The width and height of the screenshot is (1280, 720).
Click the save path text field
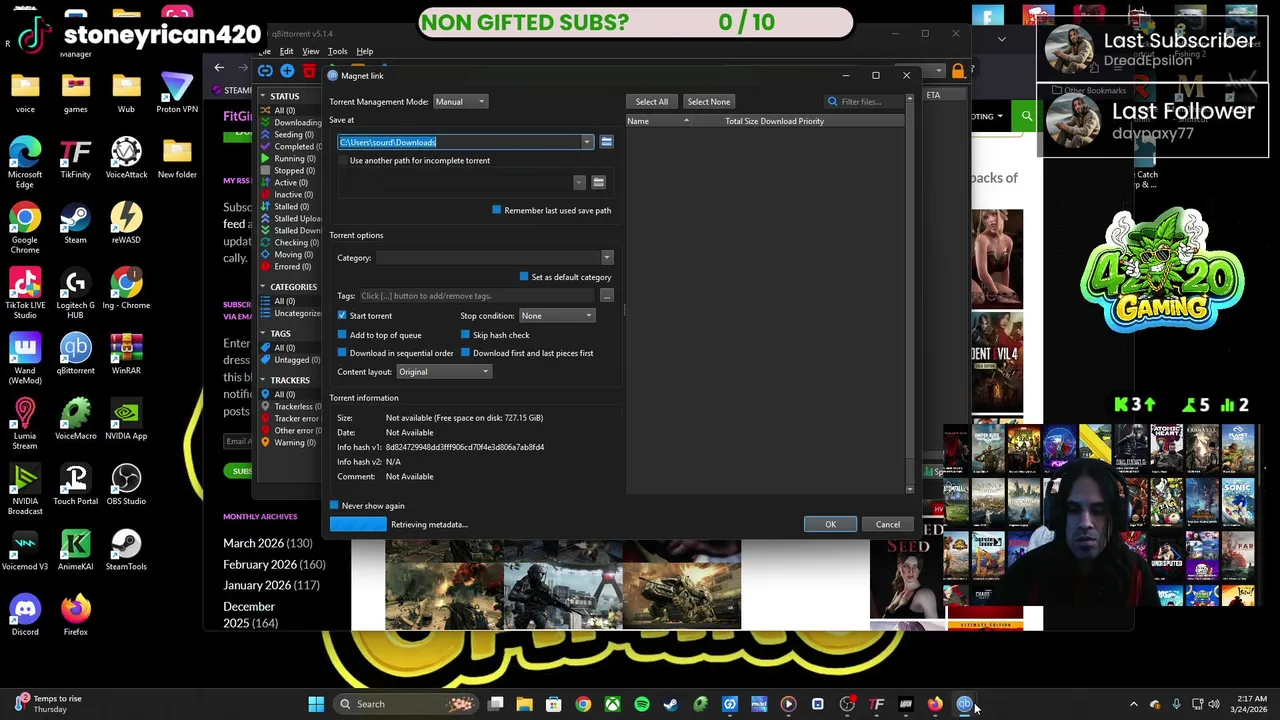tap(460, 142)
